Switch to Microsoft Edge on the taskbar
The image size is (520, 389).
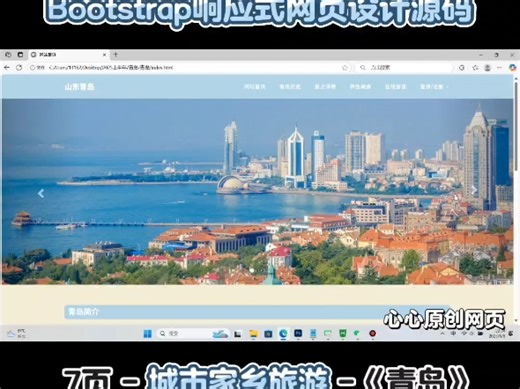283,333
